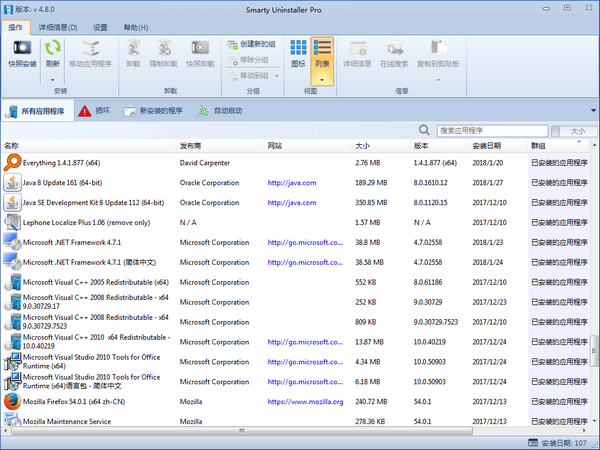Image resolution: width=600 pixels, height=450 pixels.
Task: Expand the 列表 view dropdown arrow
Action: pos(322,78)
